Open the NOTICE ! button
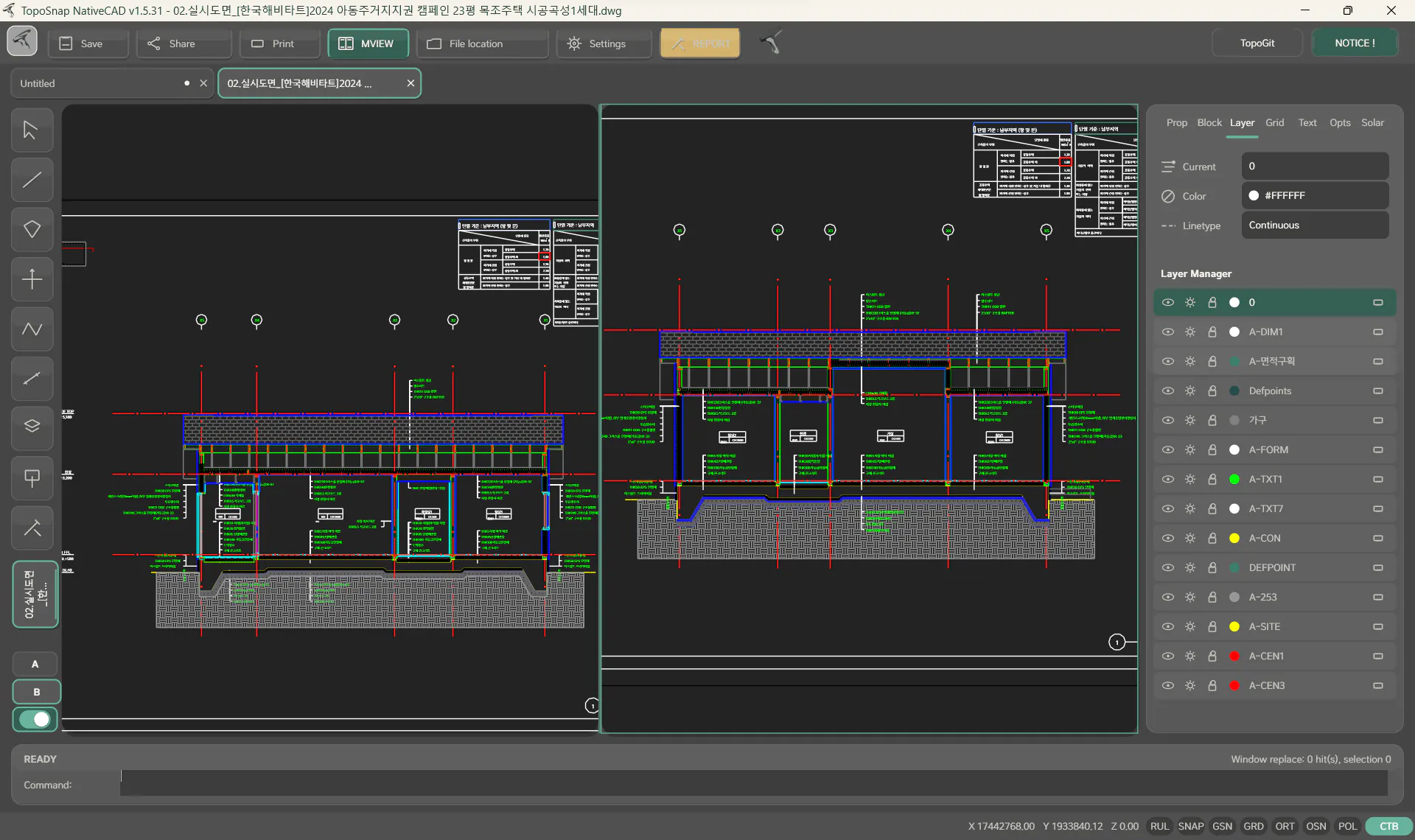This screenshot has height=840, width=1415. (x=1355, y=43)
